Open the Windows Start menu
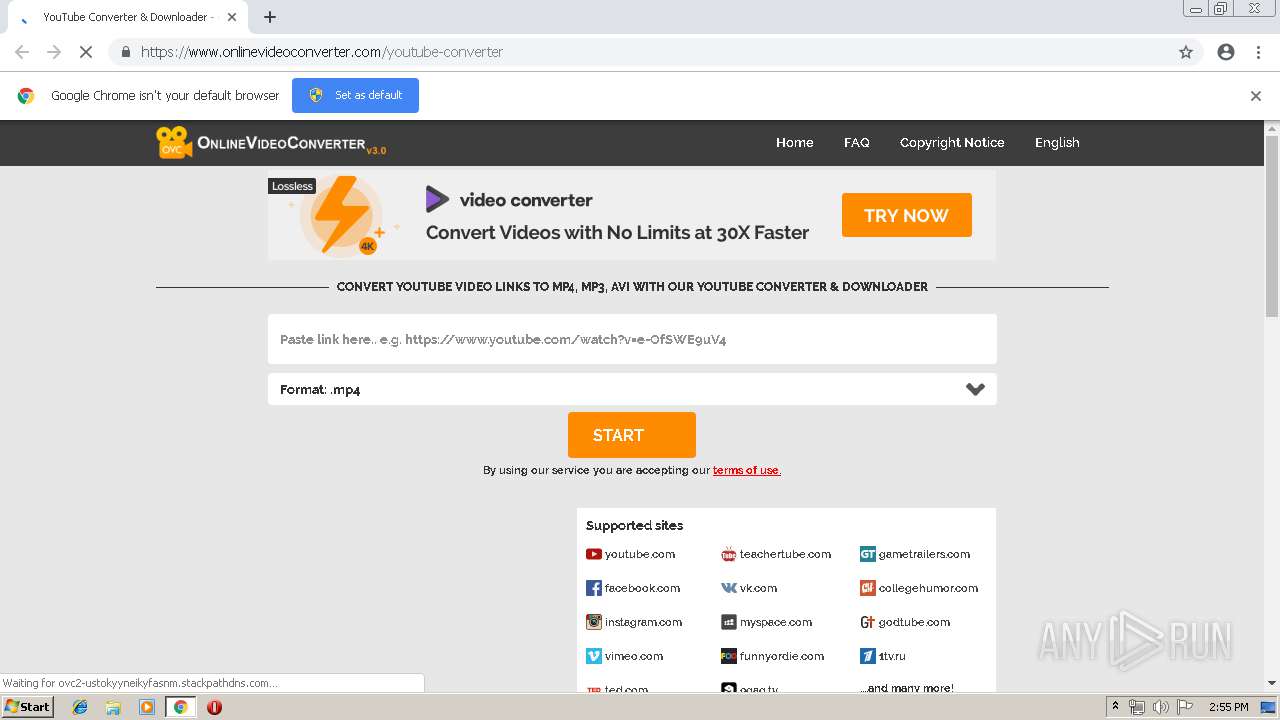 point(27,707)
